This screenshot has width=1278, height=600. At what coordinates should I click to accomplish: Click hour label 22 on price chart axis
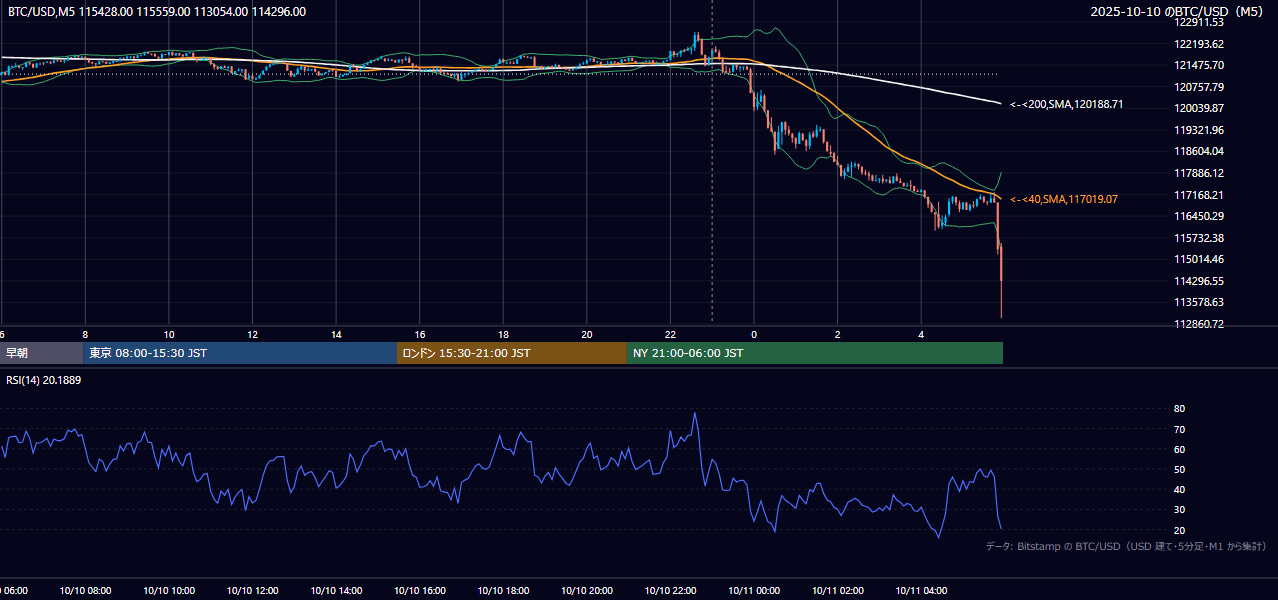671,335
